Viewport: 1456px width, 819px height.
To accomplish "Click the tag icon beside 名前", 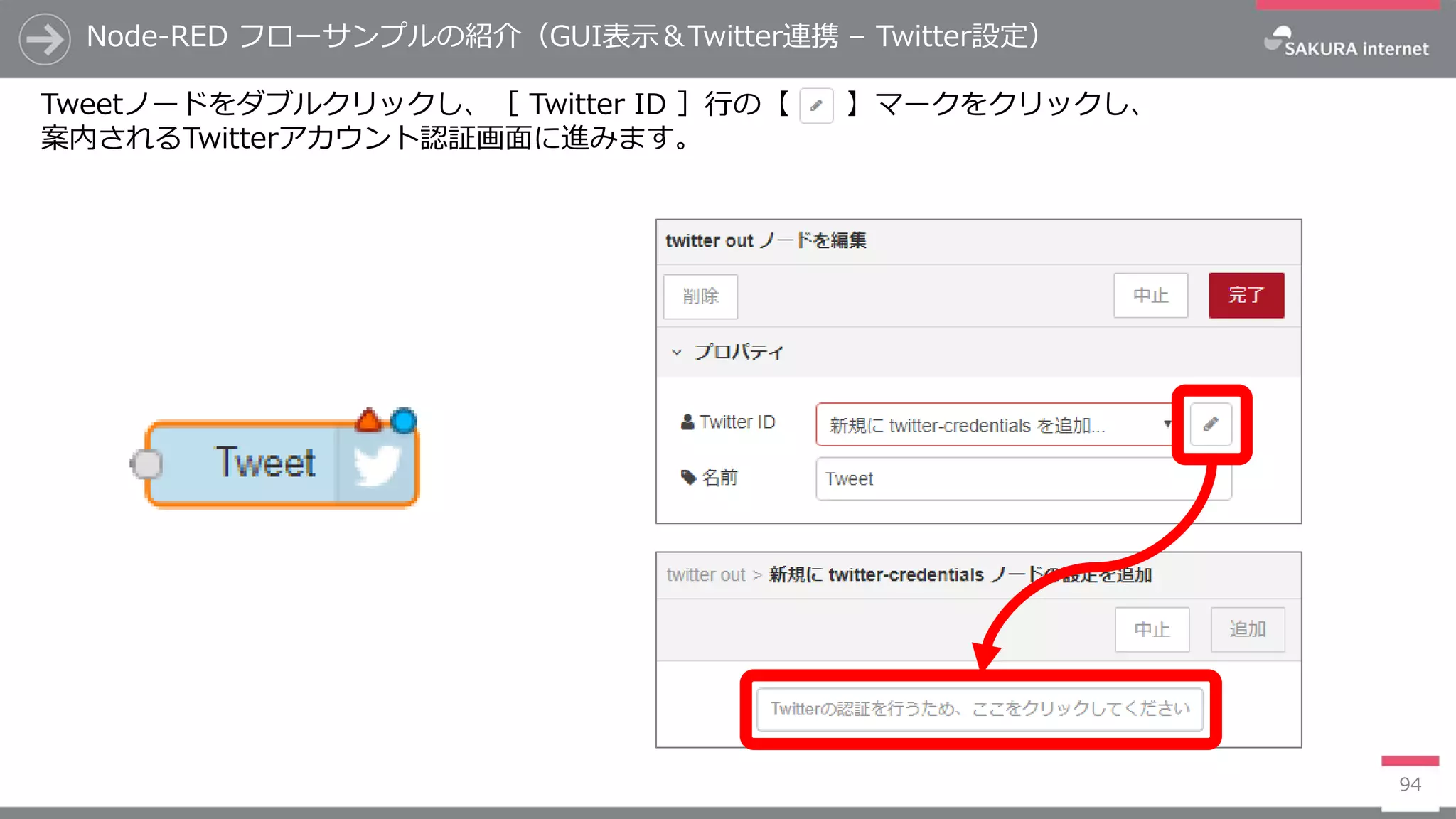I will 688,477.
